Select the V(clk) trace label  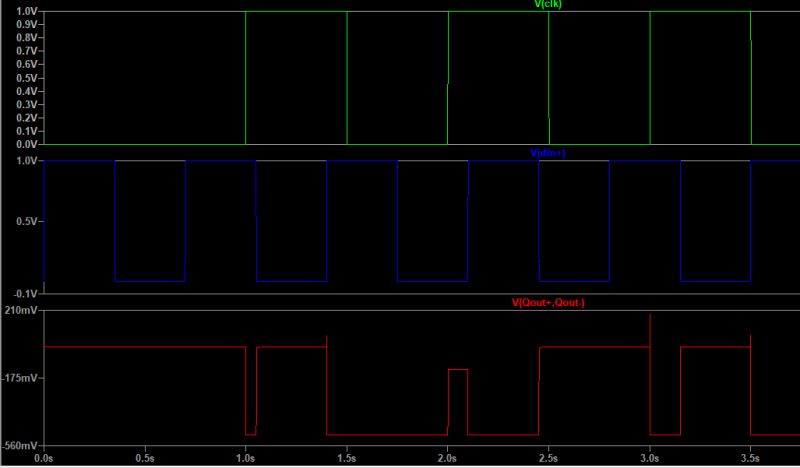click(548, 4)
